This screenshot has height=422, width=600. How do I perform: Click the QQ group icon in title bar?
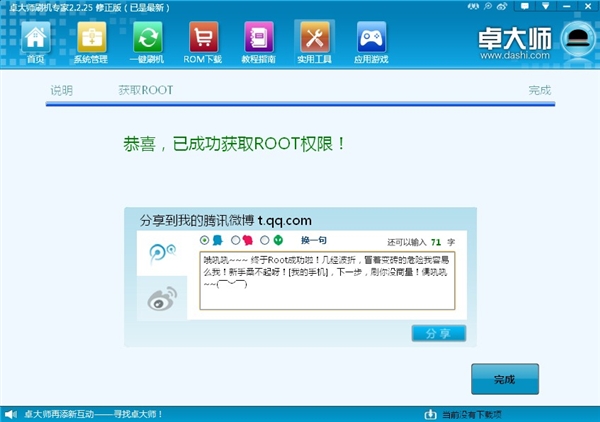(473, 7)
